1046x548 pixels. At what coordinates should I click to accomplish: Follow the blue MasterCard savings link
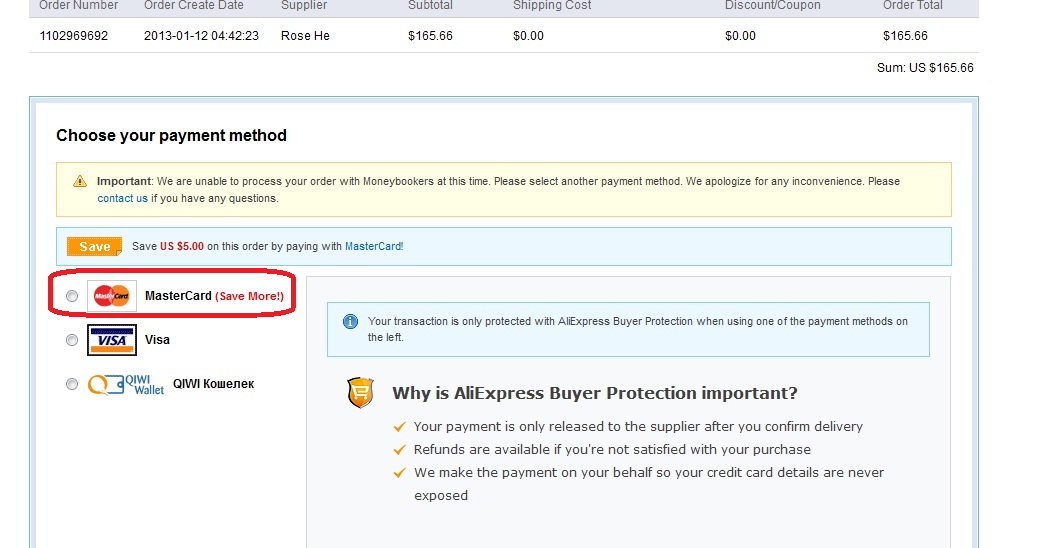tap(373, 246)
